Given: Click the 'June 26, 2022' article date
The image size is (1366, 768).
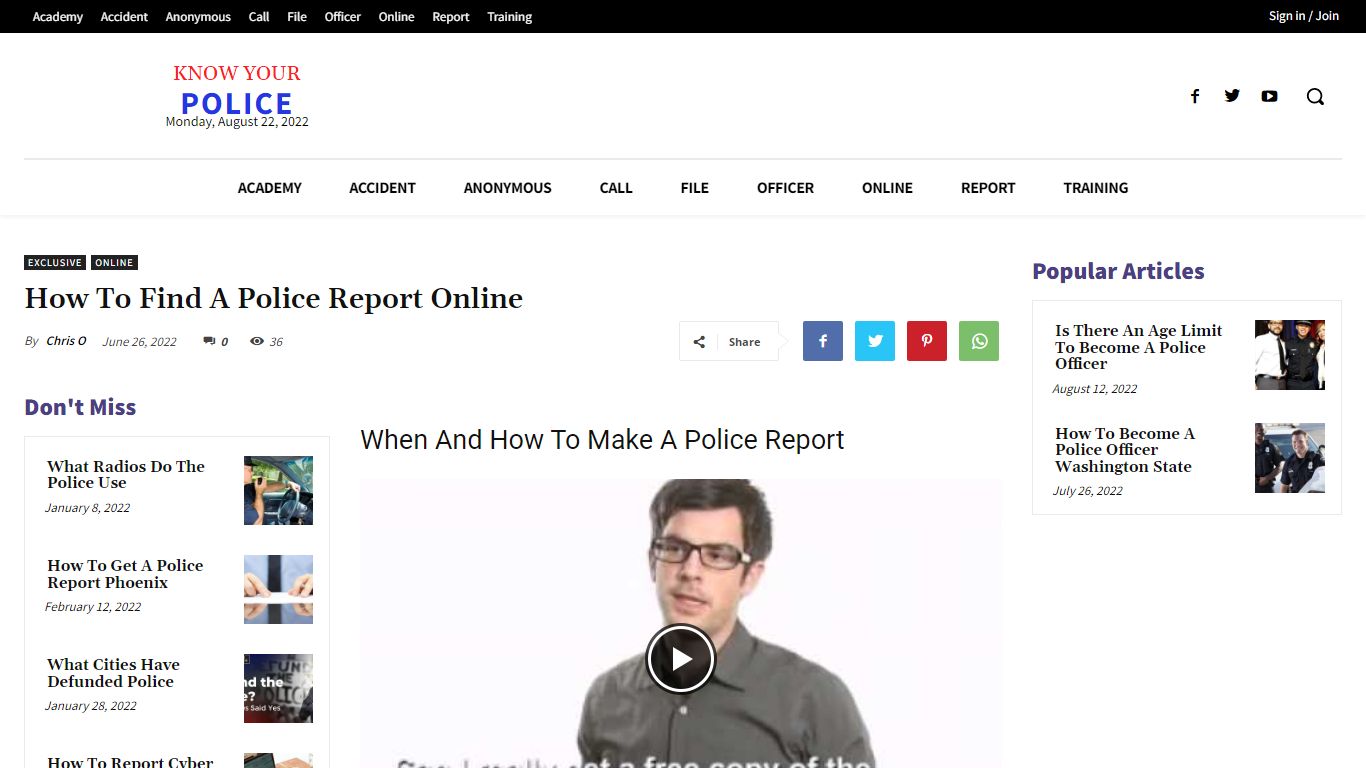Looking at the screenshot, I should point(139,342).
